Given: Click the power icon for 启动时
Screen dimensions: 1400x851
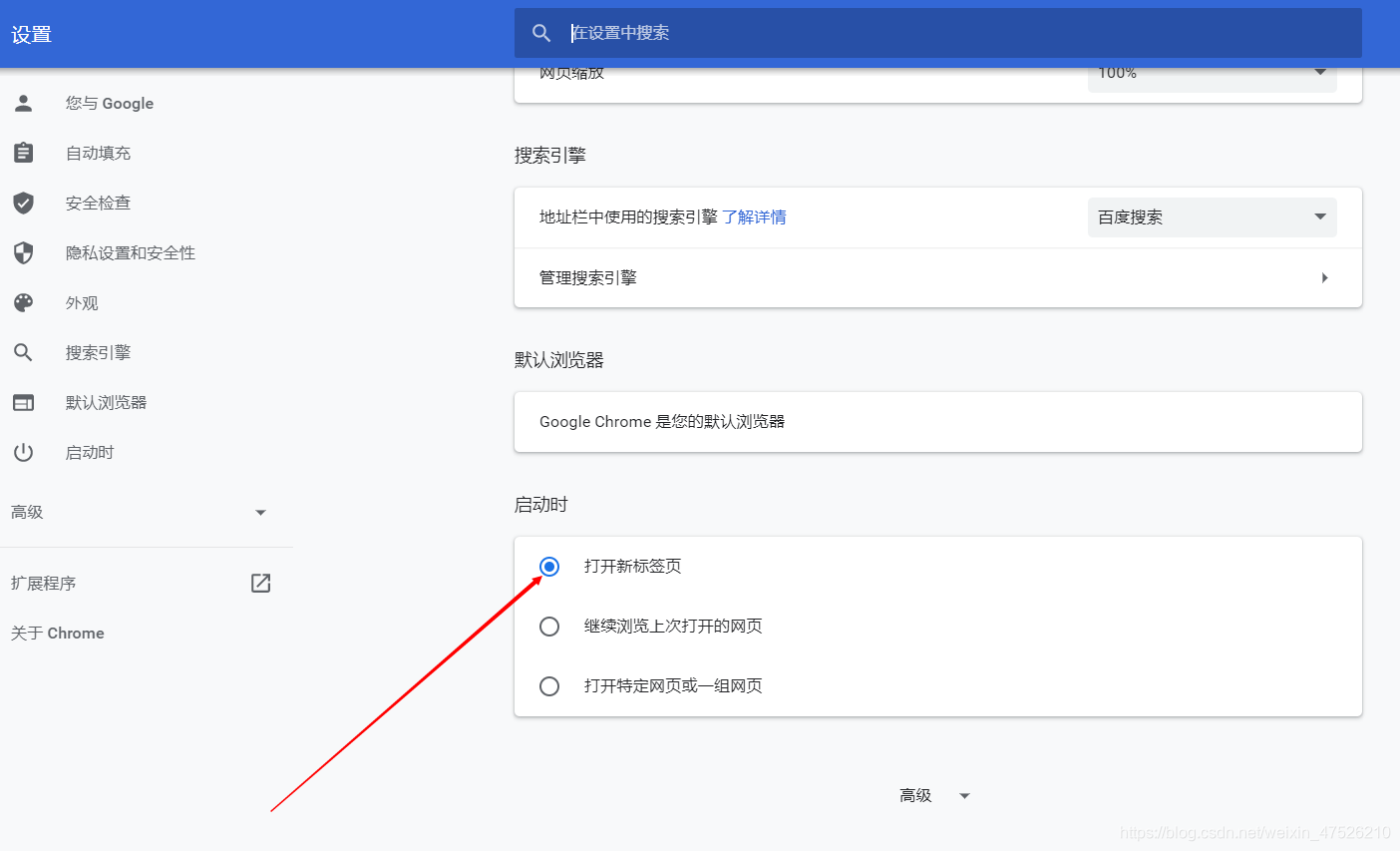Looking at the screenshot, I should tap(23, 452).
